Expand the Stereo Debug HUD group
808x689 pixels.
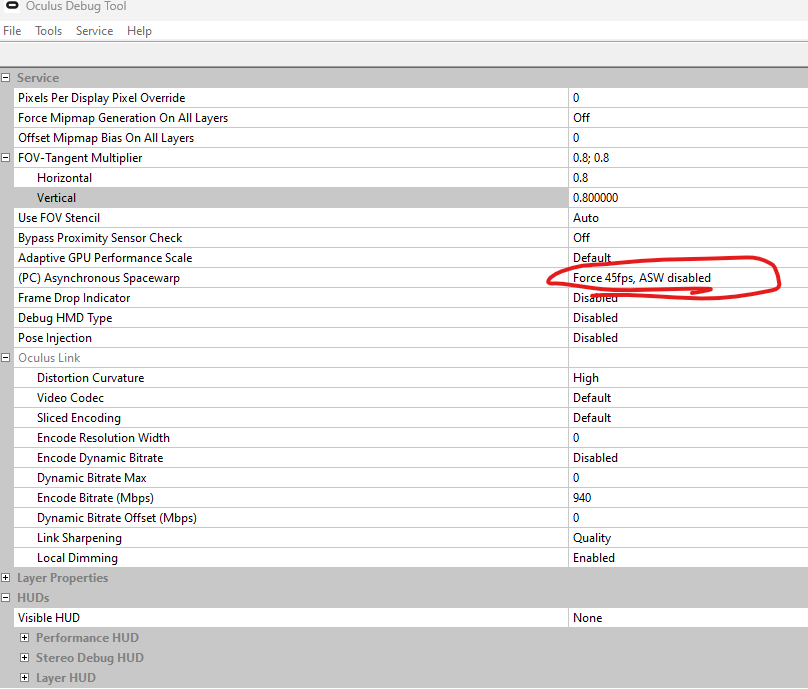point(24,658)
